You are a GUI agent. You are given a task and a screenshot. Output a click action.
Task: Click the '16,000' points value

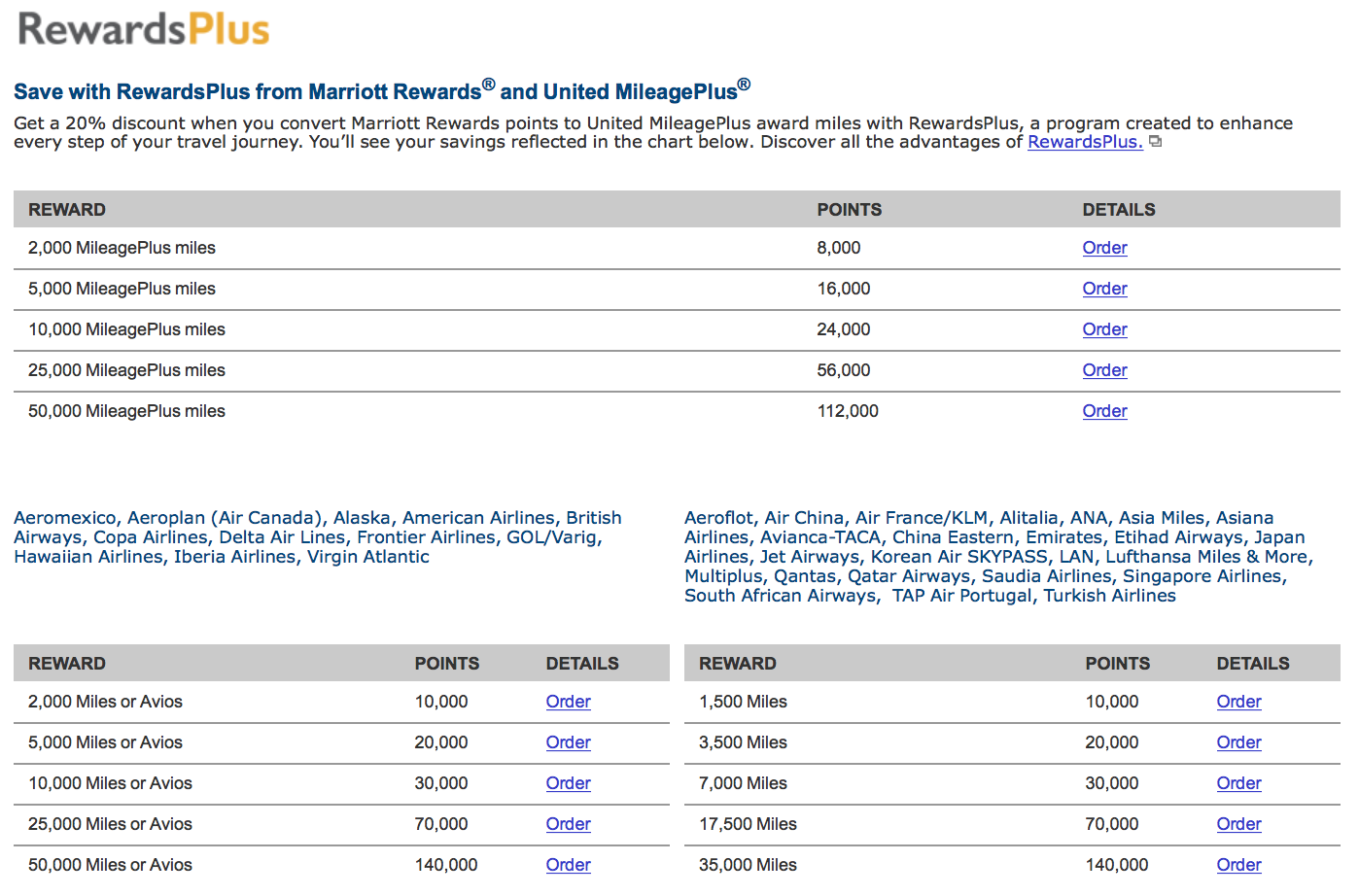click(844, 289)
